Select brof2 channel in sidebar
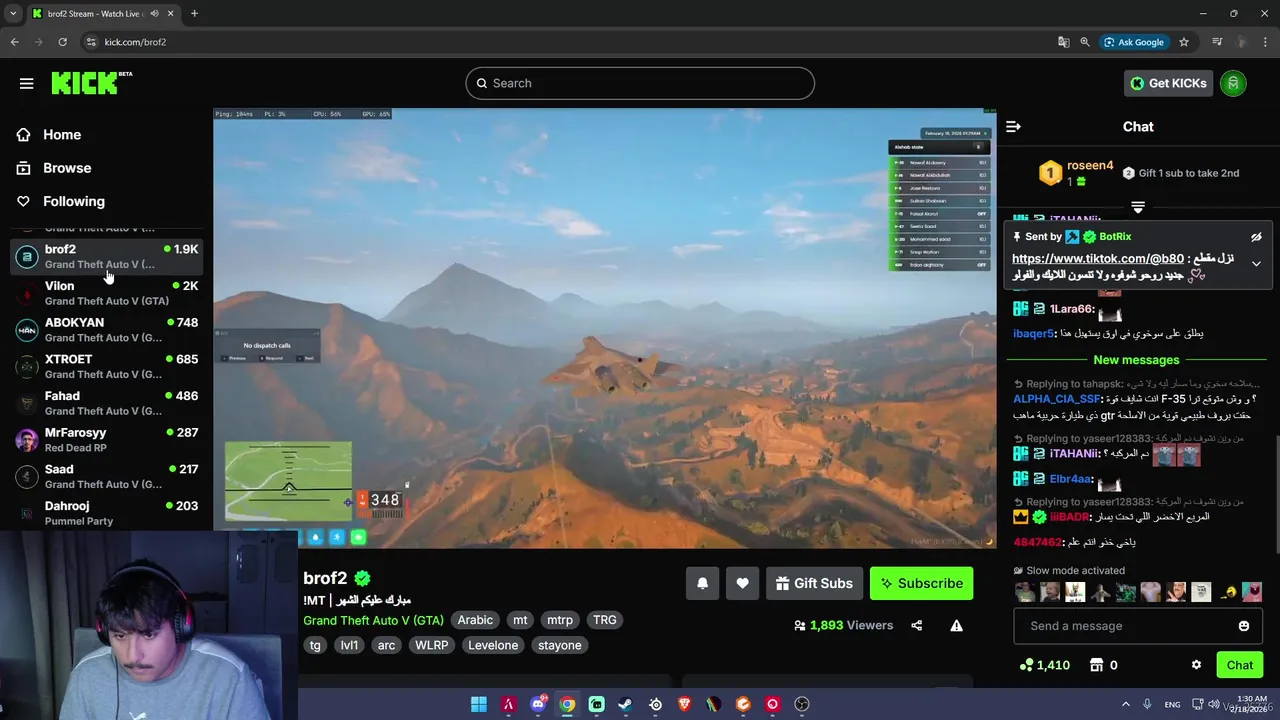 tap(107, 256)
